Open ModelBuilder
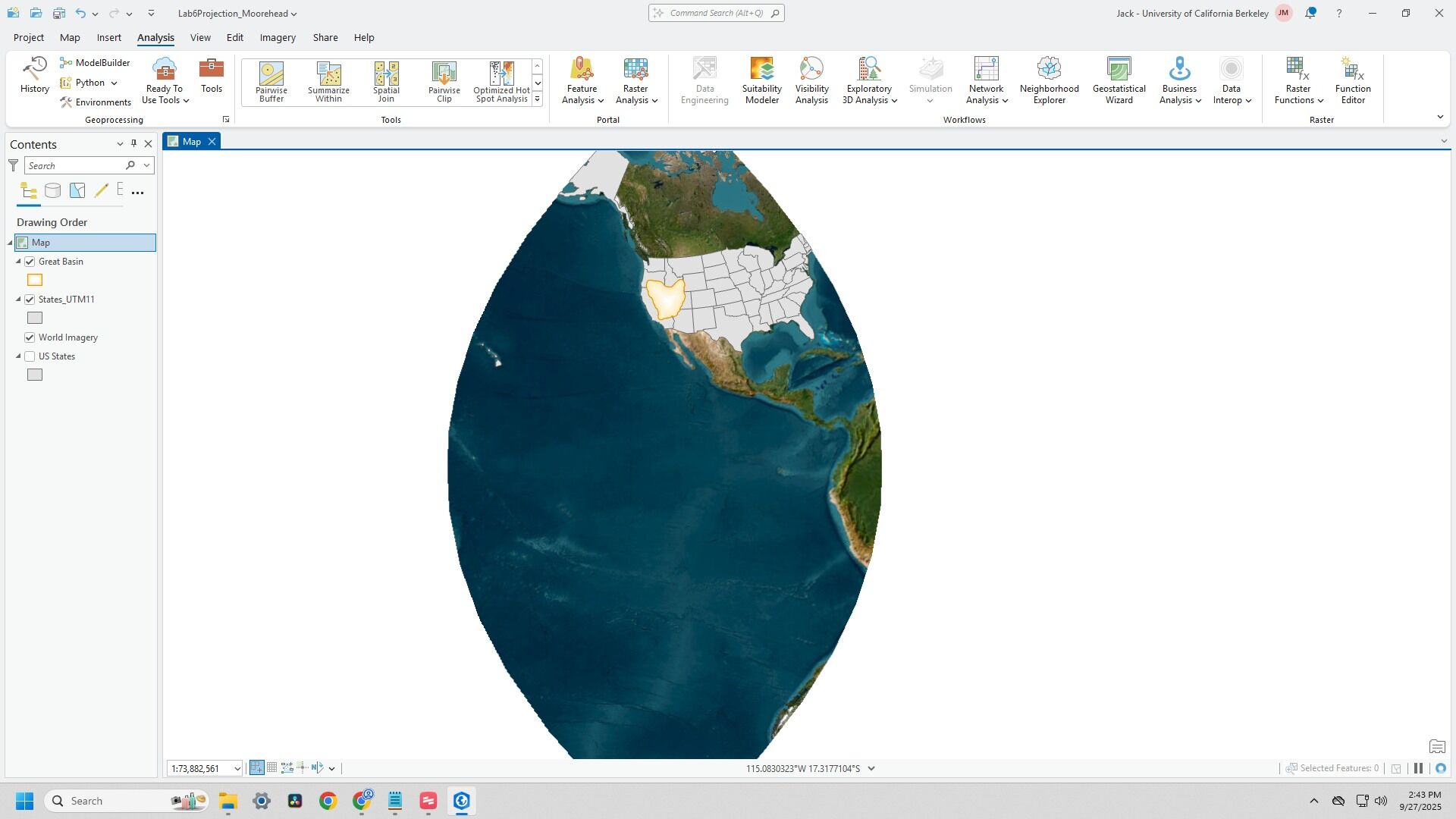 click(96, 63)
